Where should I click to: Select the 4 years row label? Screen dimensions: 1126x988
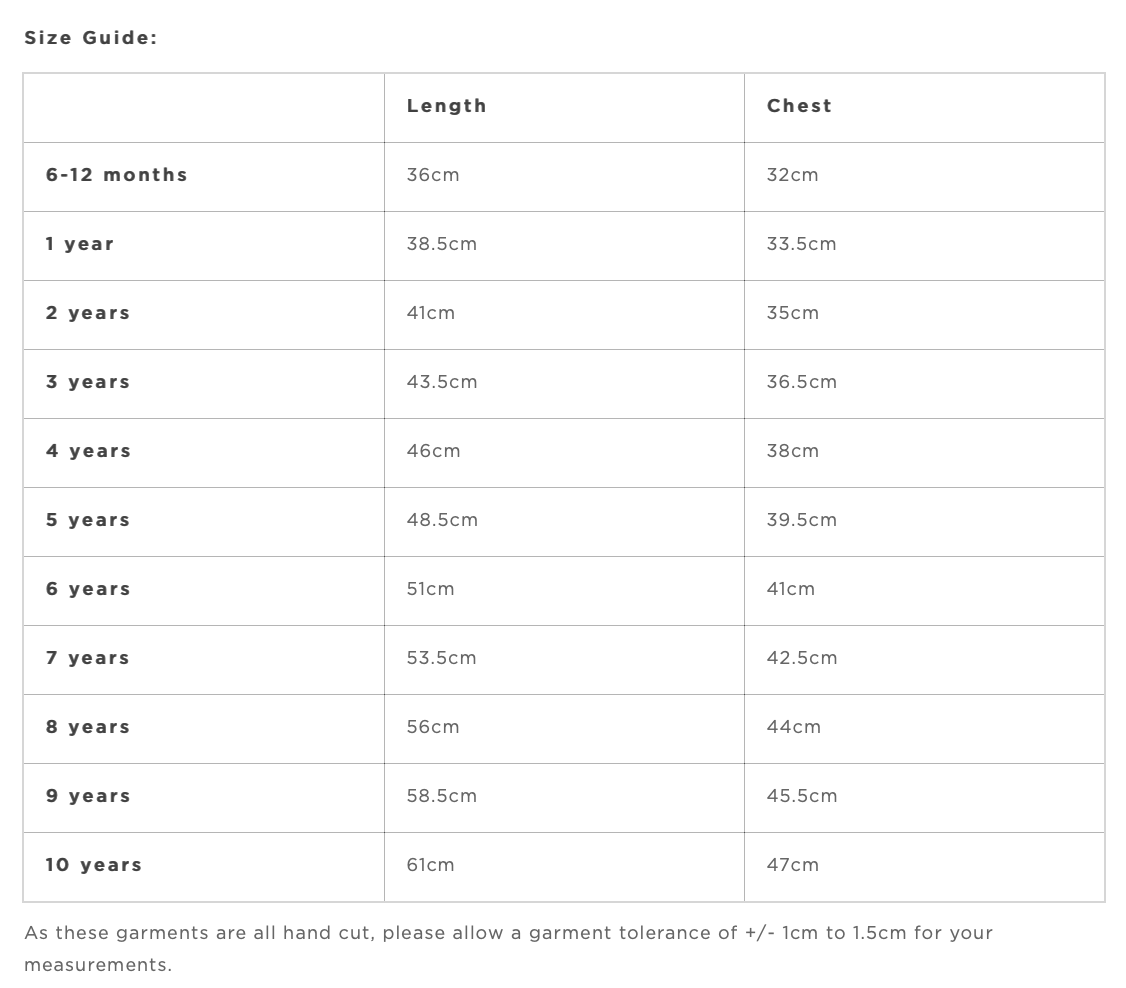[x=88, y=451]
